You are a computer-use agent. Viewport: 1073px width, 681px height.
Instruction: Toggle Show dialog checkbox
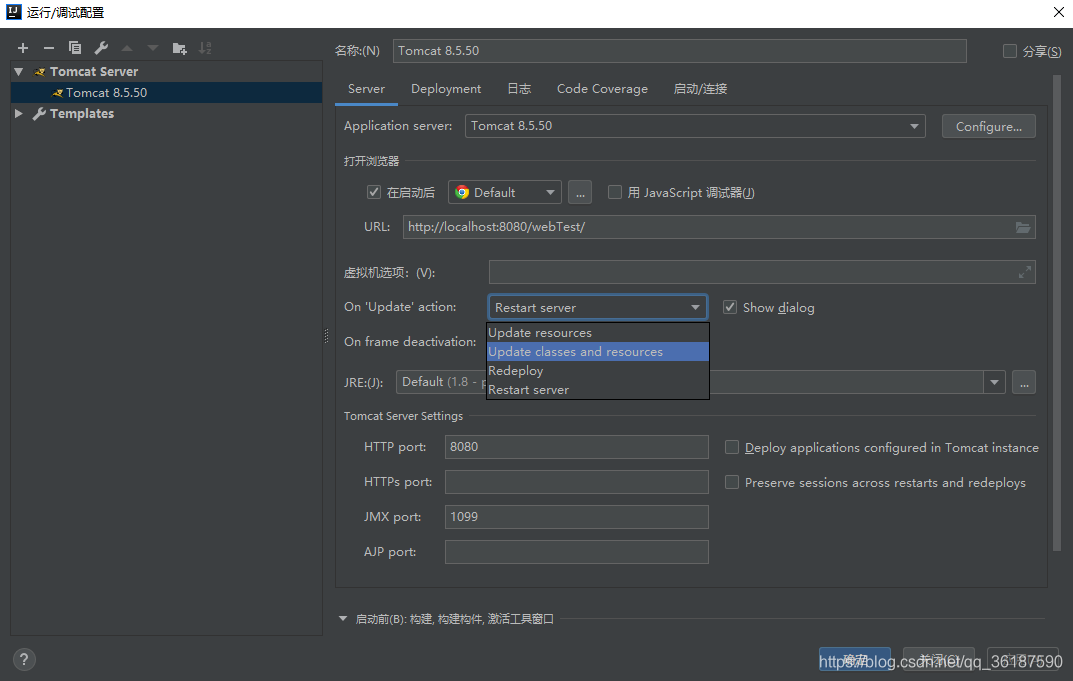[730, 307]
